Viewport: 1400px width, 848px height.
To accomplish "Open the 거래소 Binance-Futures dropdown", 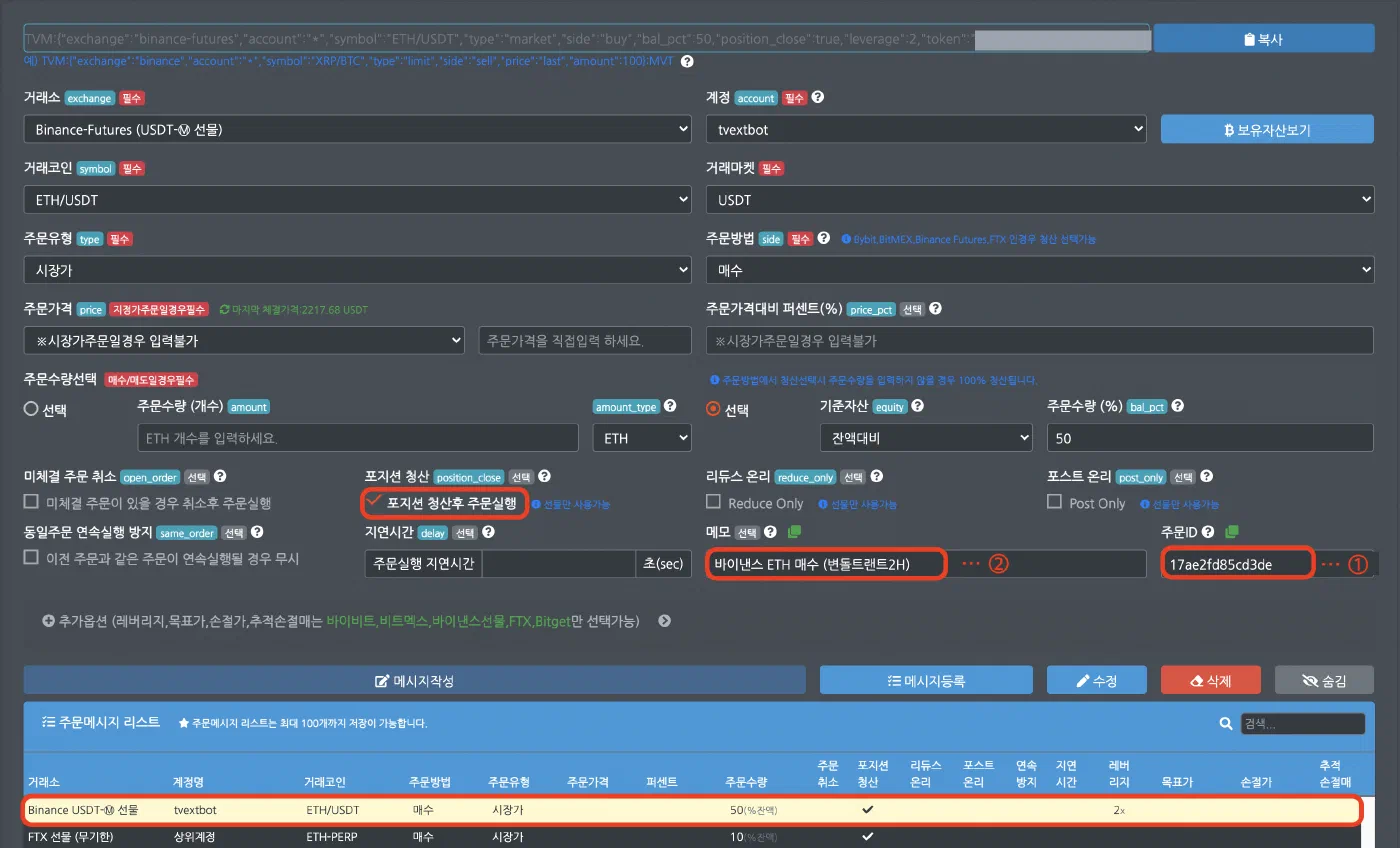I will 357,129.
